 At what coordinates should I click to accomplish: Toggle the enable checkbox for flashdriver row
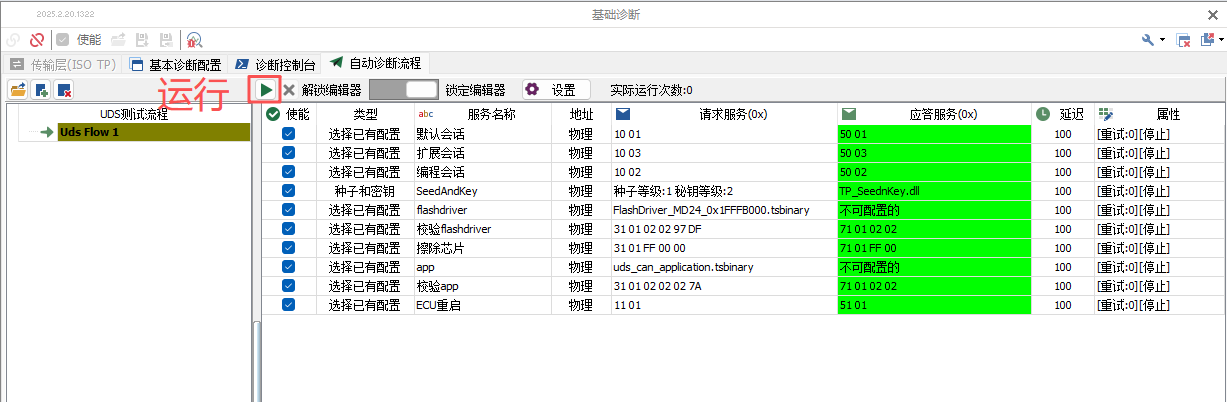288,209
